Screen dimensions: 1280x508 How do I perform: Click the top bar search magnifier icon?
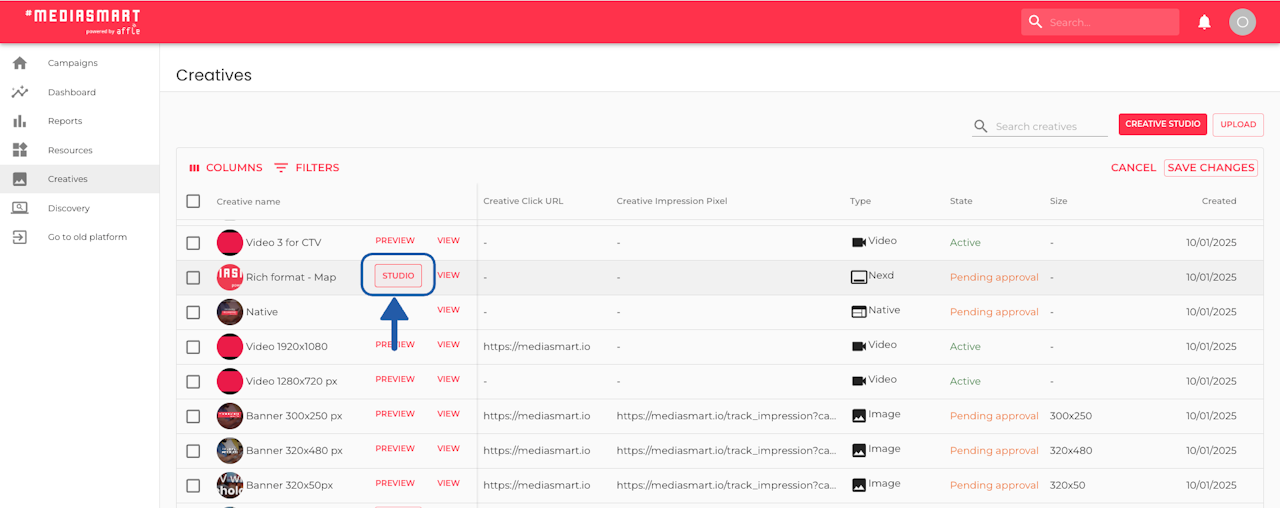[1035, 22]
